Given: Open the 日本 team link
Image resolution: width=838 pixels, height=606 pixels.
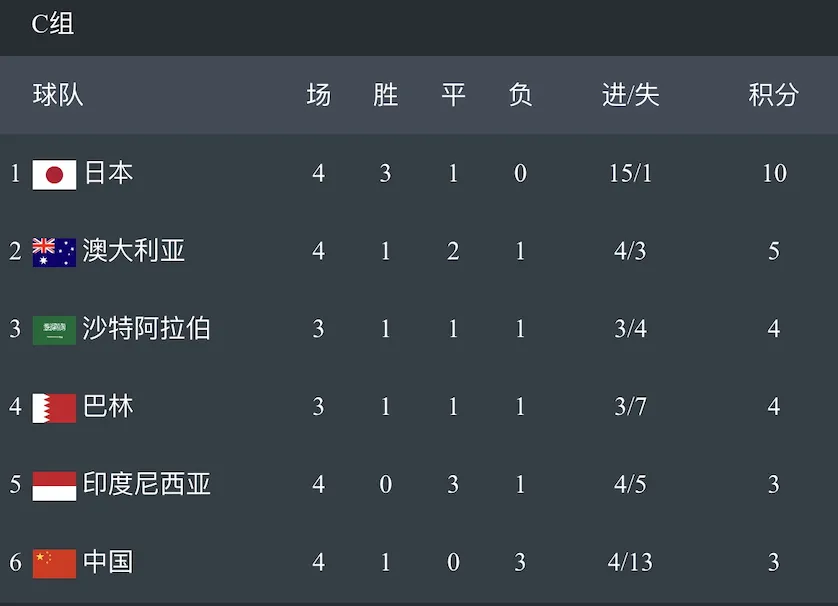Looking at the screenshot, I should [x=108, y=173].
